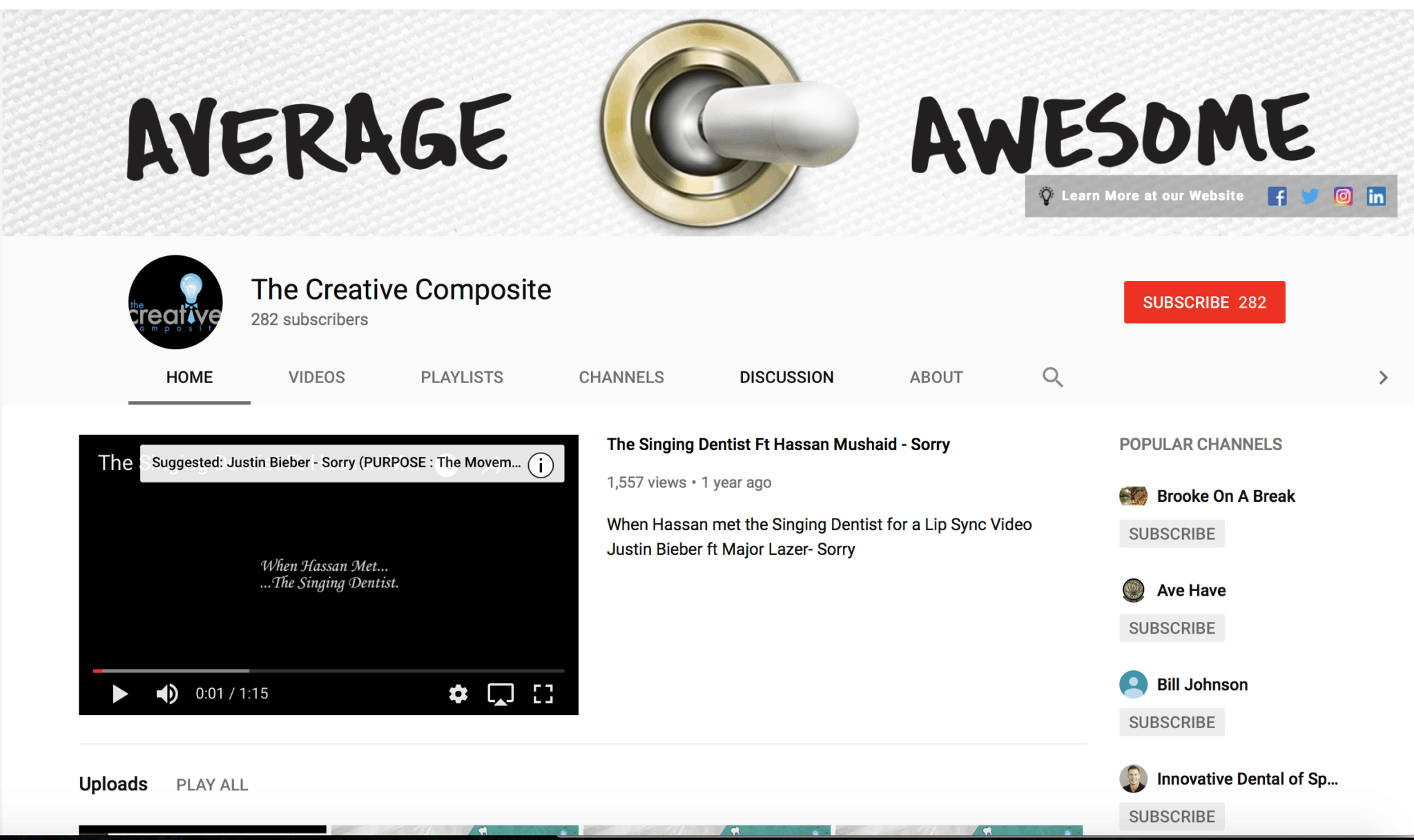The image size is (1414, 840).
Task: Subscribe to Brooke On A Break
Action: tap(1172, 534)
